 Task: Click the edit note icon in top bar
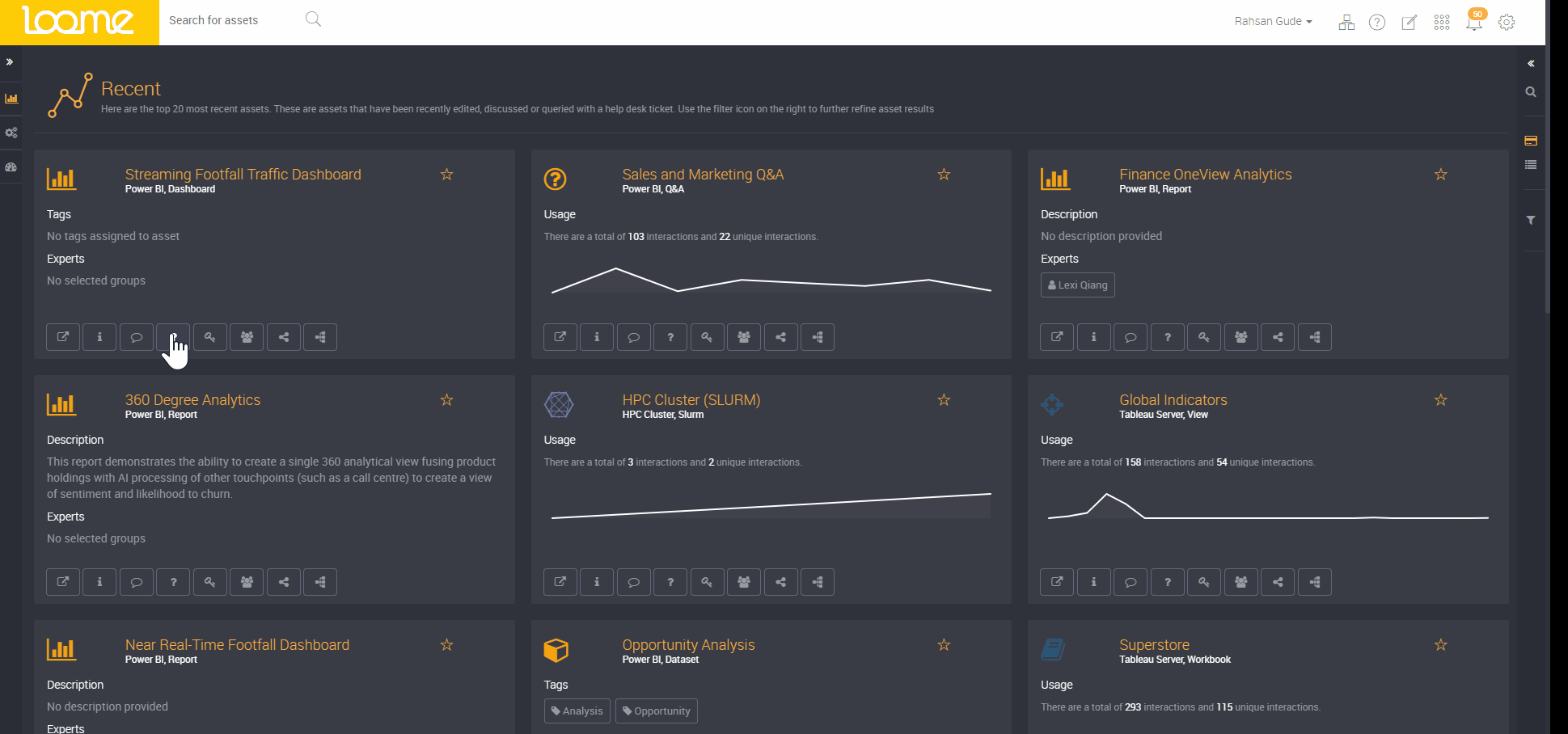1410,23
